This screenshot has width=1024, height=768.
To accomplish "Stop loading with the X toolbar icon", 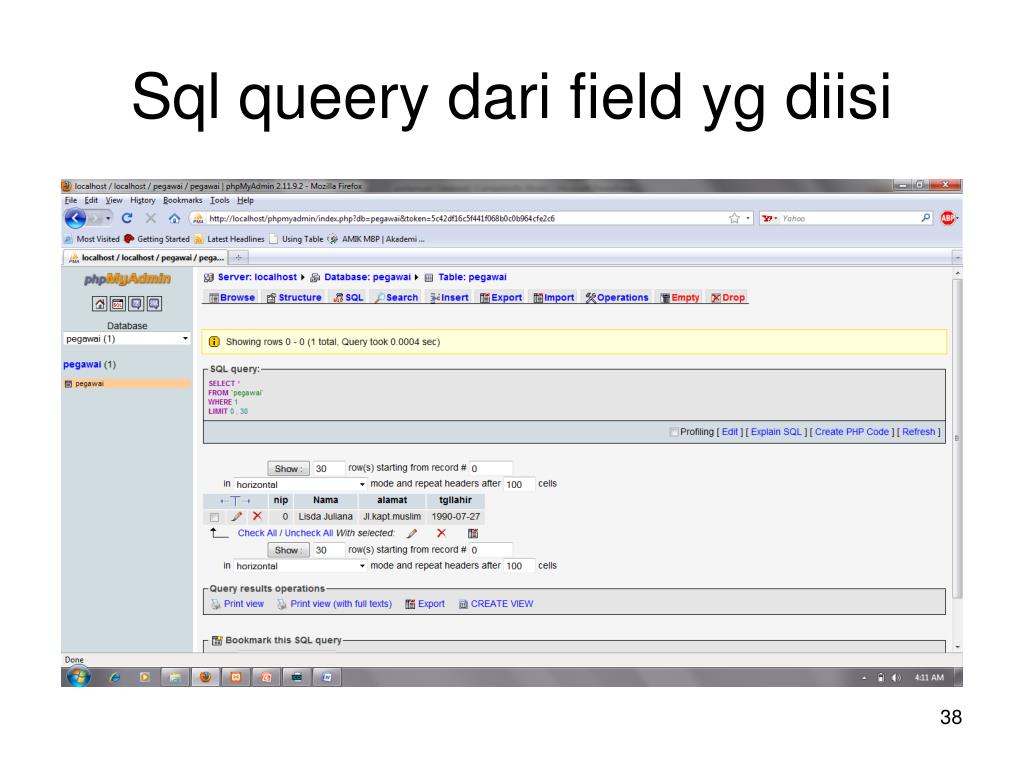I will coord(150,218).
